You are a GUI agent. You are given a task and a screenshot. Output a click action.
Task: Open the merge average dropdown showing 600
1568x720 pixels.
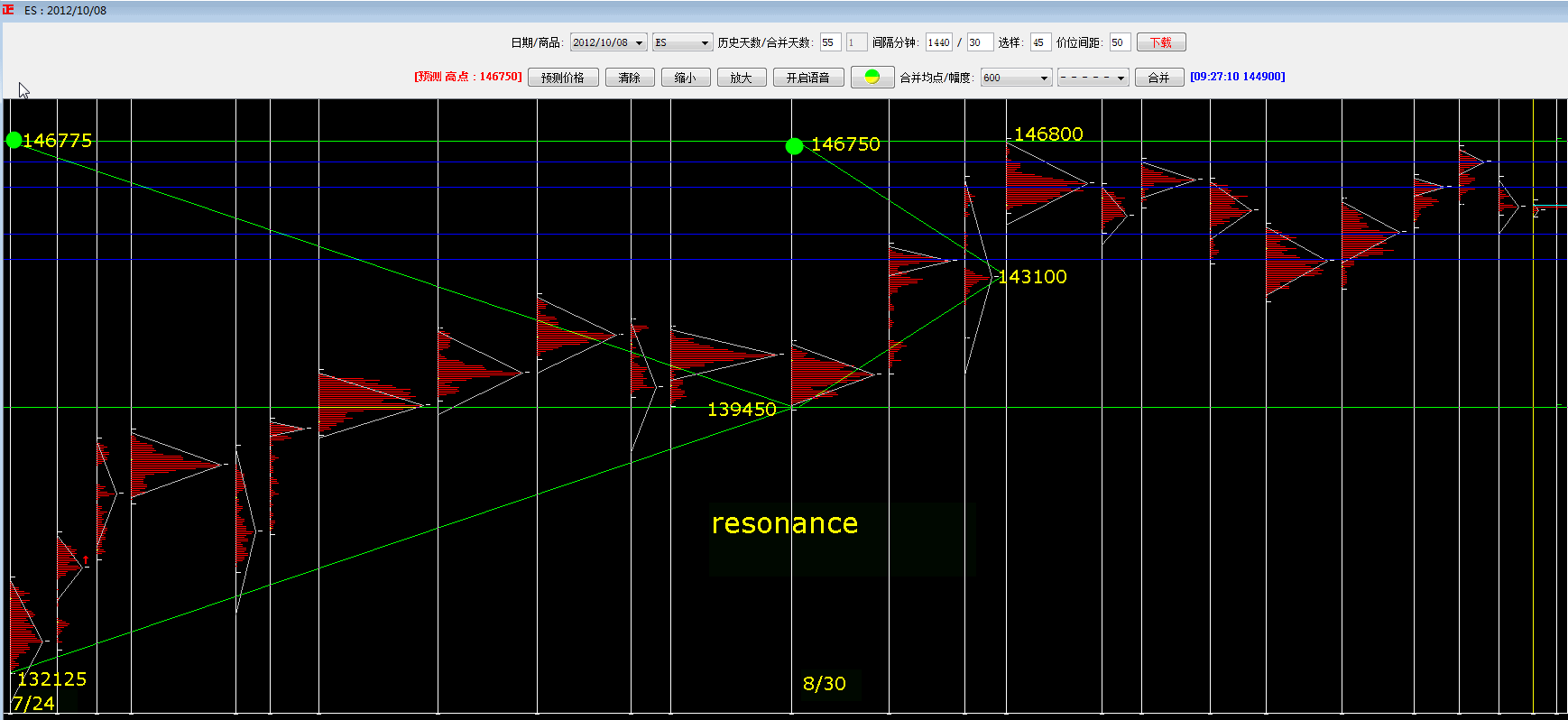1016,78
